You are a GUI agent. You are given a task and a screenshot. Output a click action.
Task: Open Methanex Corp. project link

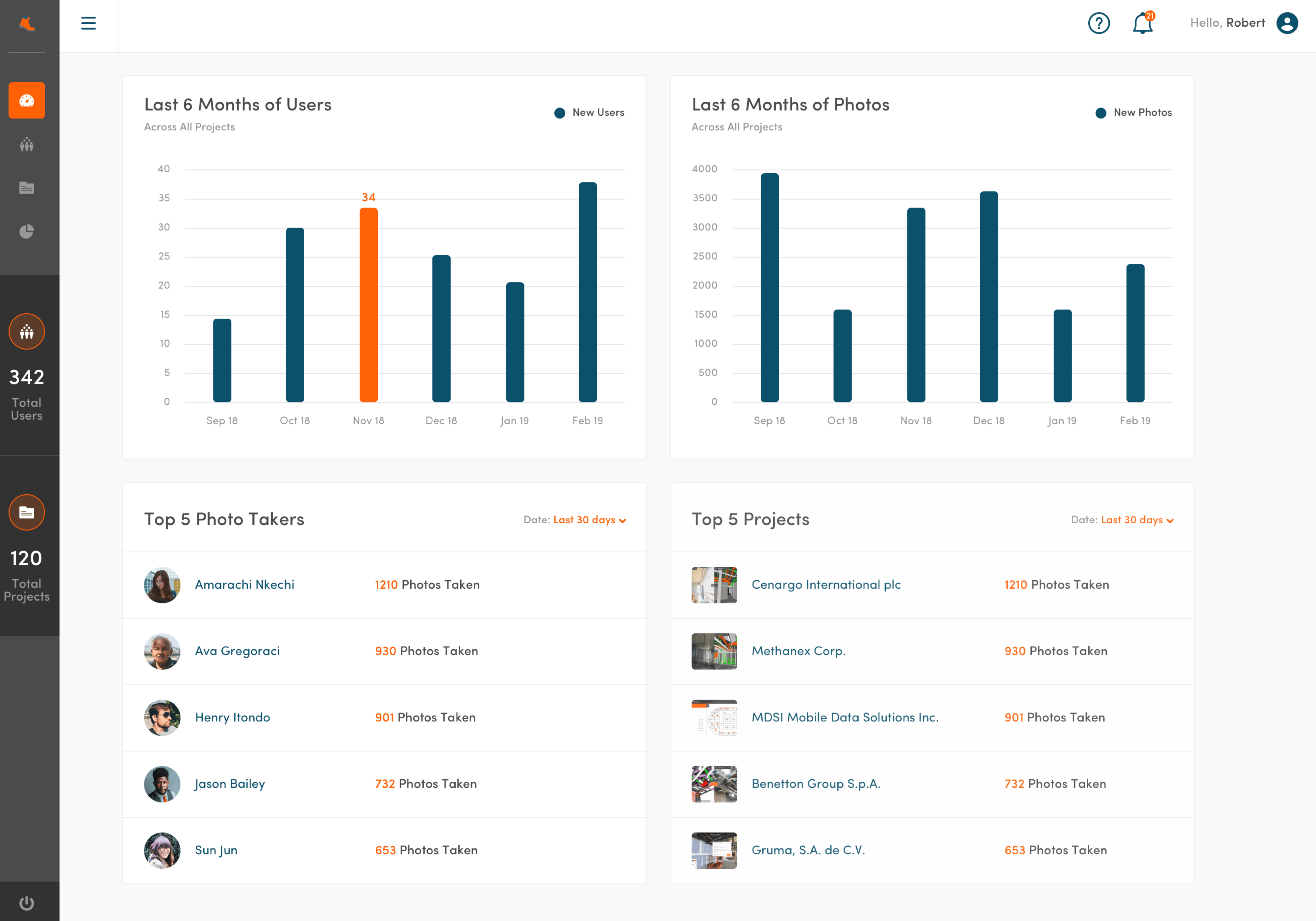coord(798,651)
